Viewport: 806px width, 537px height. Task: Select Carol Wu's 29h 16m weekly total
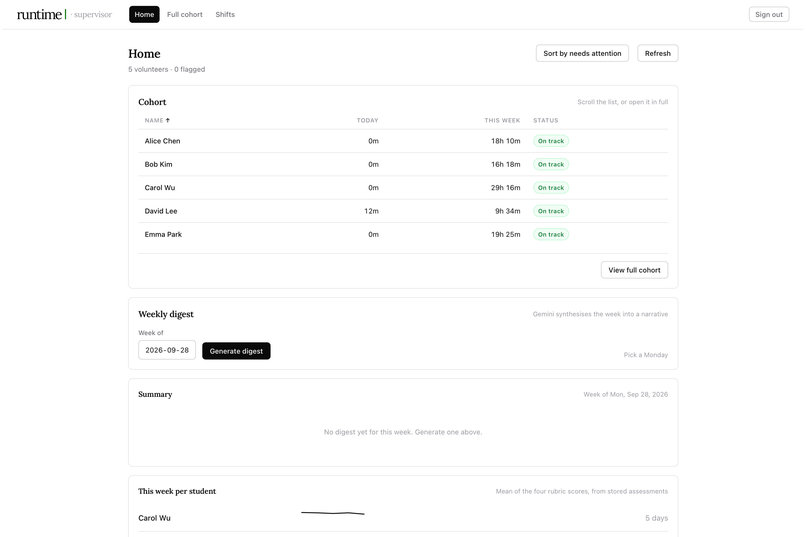(505, 188)
